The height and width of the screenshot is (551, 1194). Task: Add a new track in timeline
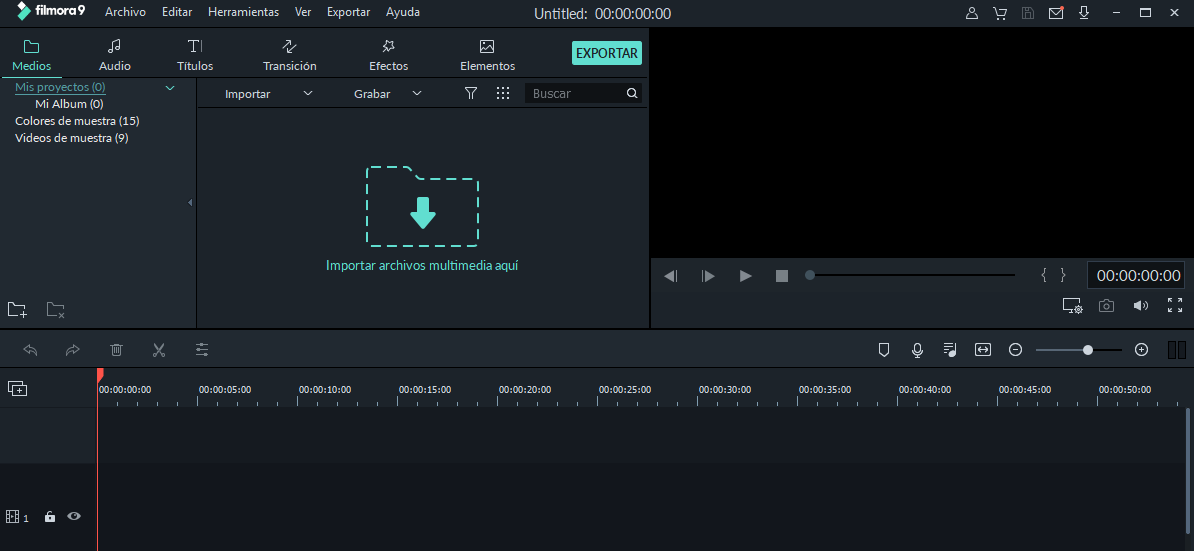point(18,389)
